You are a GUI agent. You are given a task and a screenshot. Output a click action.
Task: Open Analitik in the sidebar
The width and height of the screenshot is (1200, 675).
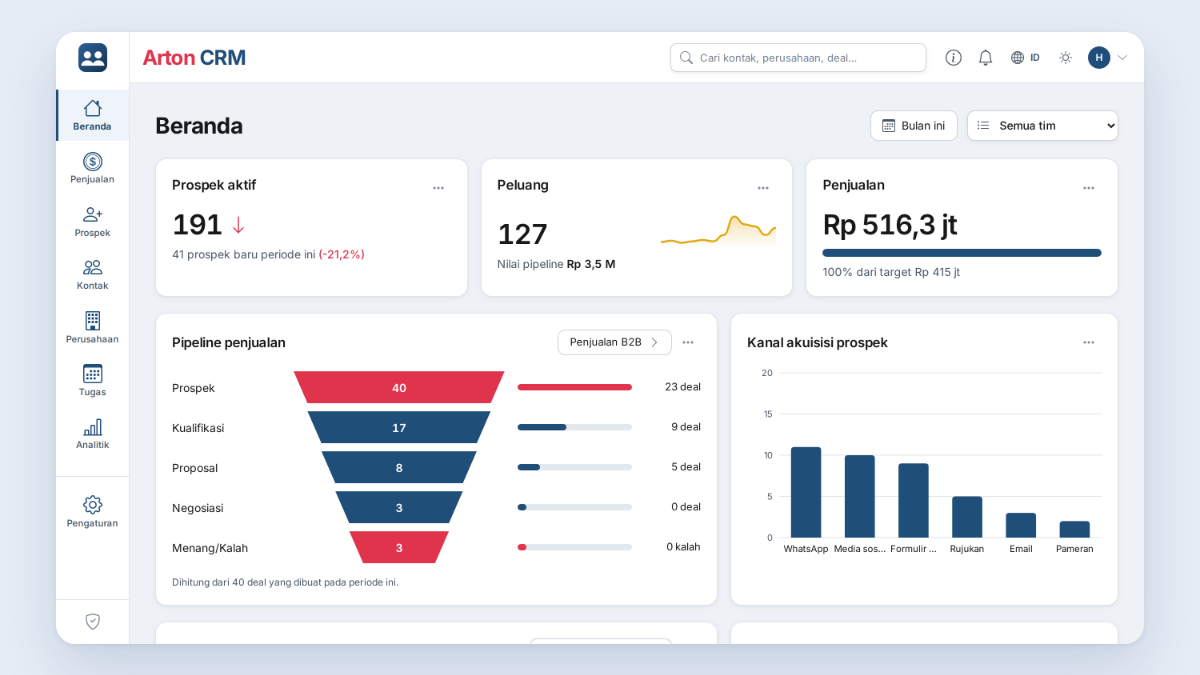[x=92, y=433]
